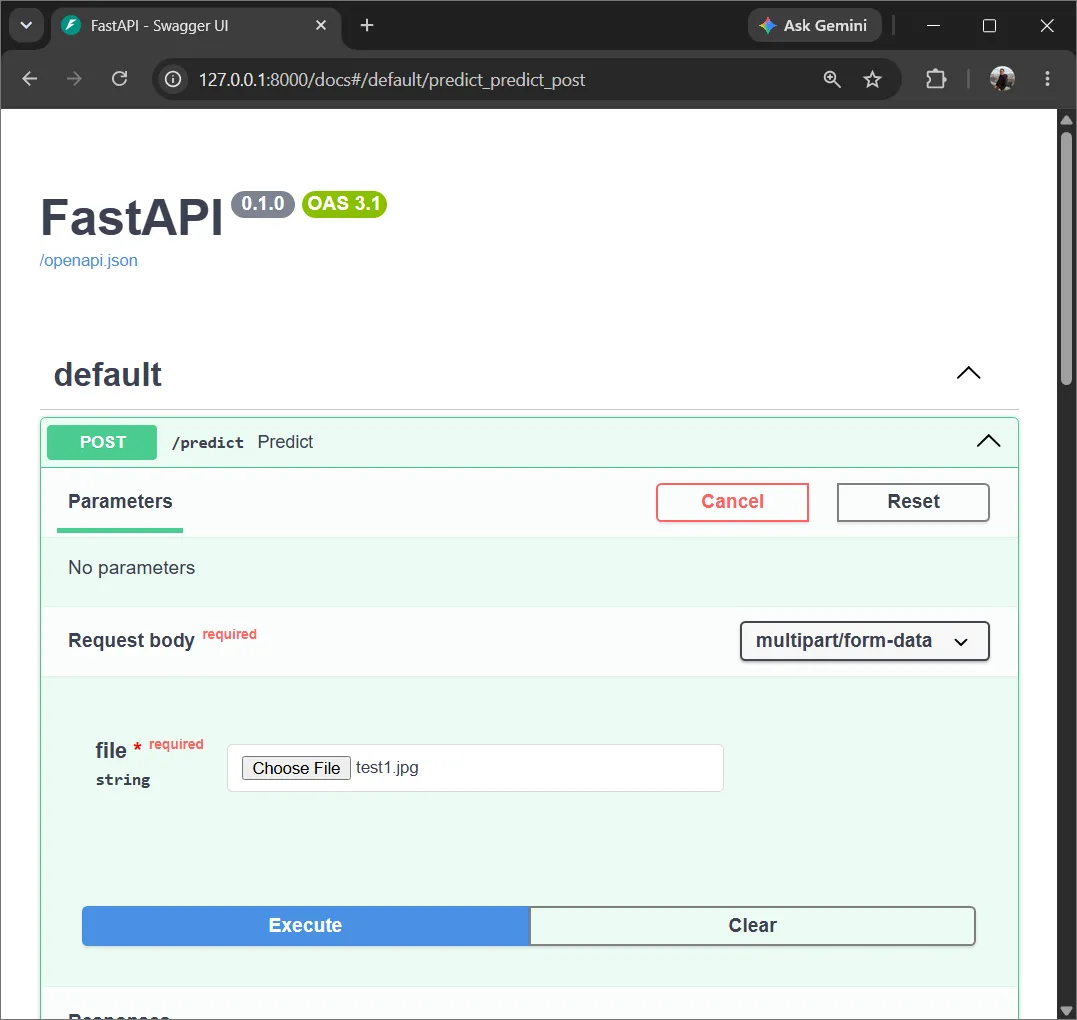Screen dimensions: 1077x1020
Task: Go forward to the next page
Action: tap(74, 79)
